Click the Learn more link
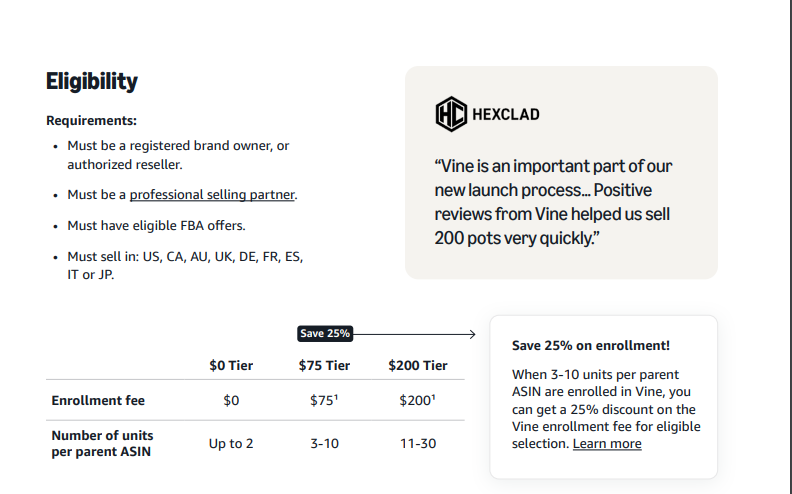 pos(607,443)
